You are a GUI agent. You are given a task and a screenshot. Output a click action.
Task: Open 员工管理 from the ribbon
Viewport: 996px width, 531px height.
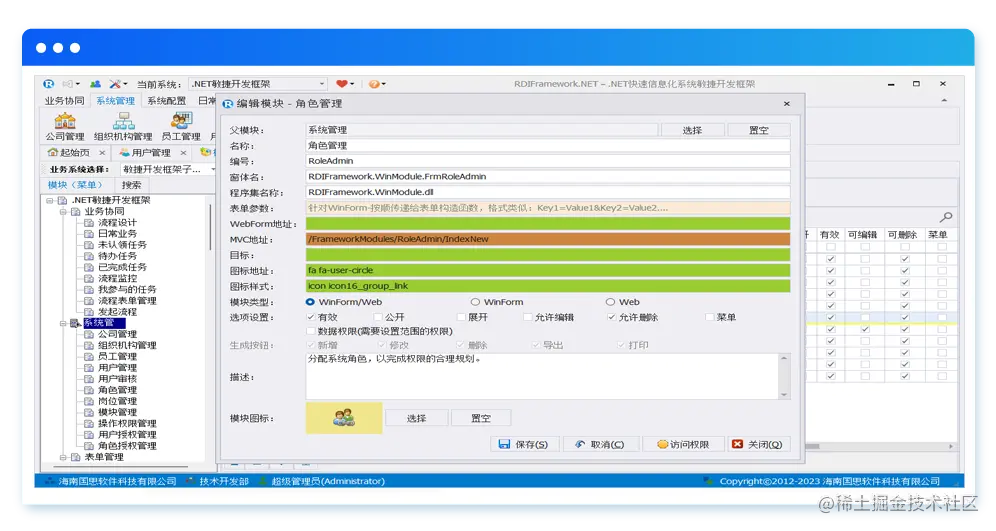coord(181,126)
